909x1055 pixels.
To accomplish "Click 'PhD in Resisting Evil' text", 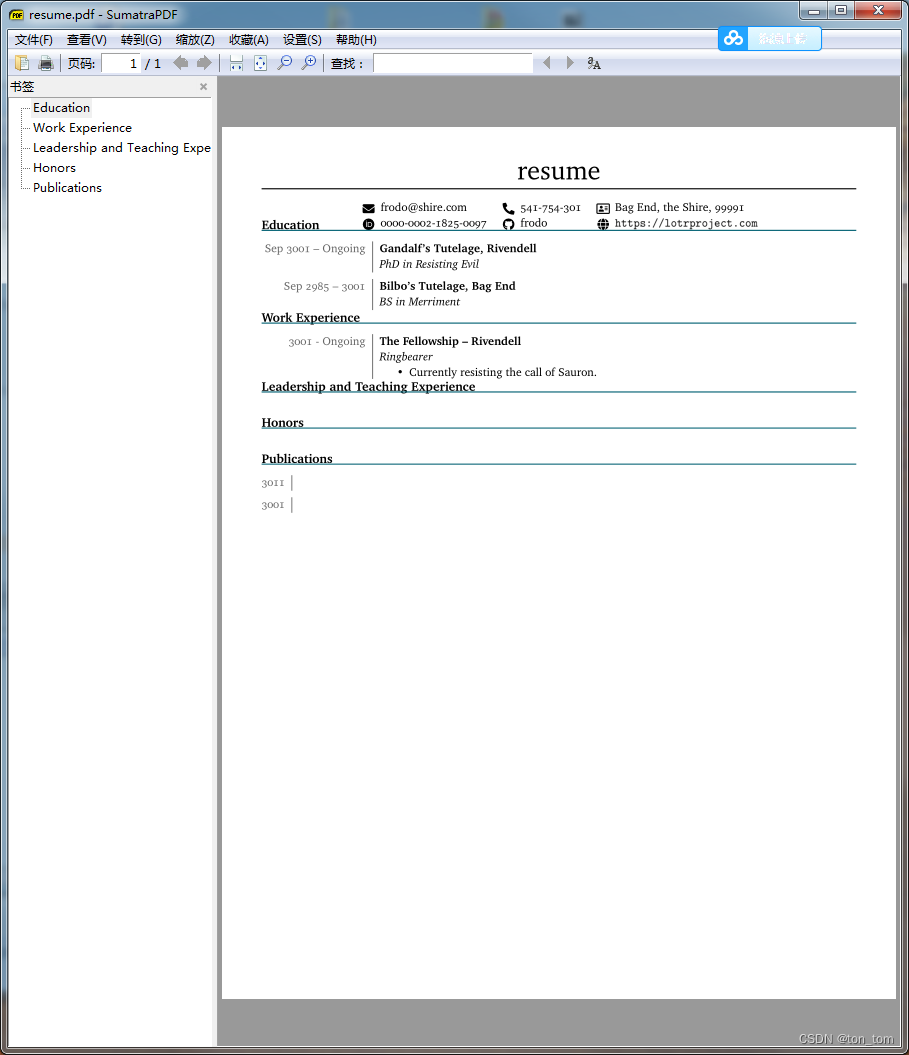I will click(429, 264).
